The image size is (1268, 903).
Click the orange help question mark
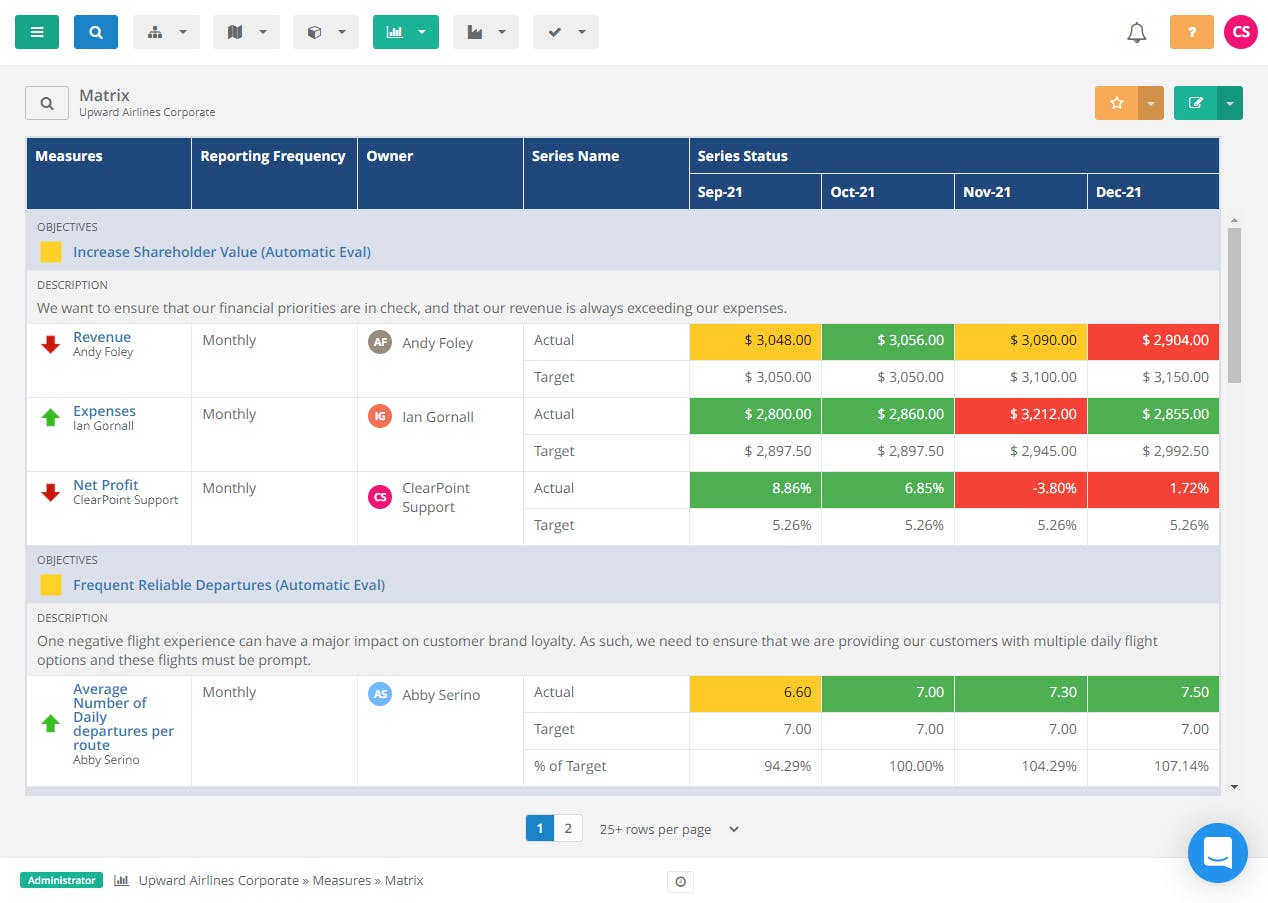pyautogui.click(x=1191, y=31)
